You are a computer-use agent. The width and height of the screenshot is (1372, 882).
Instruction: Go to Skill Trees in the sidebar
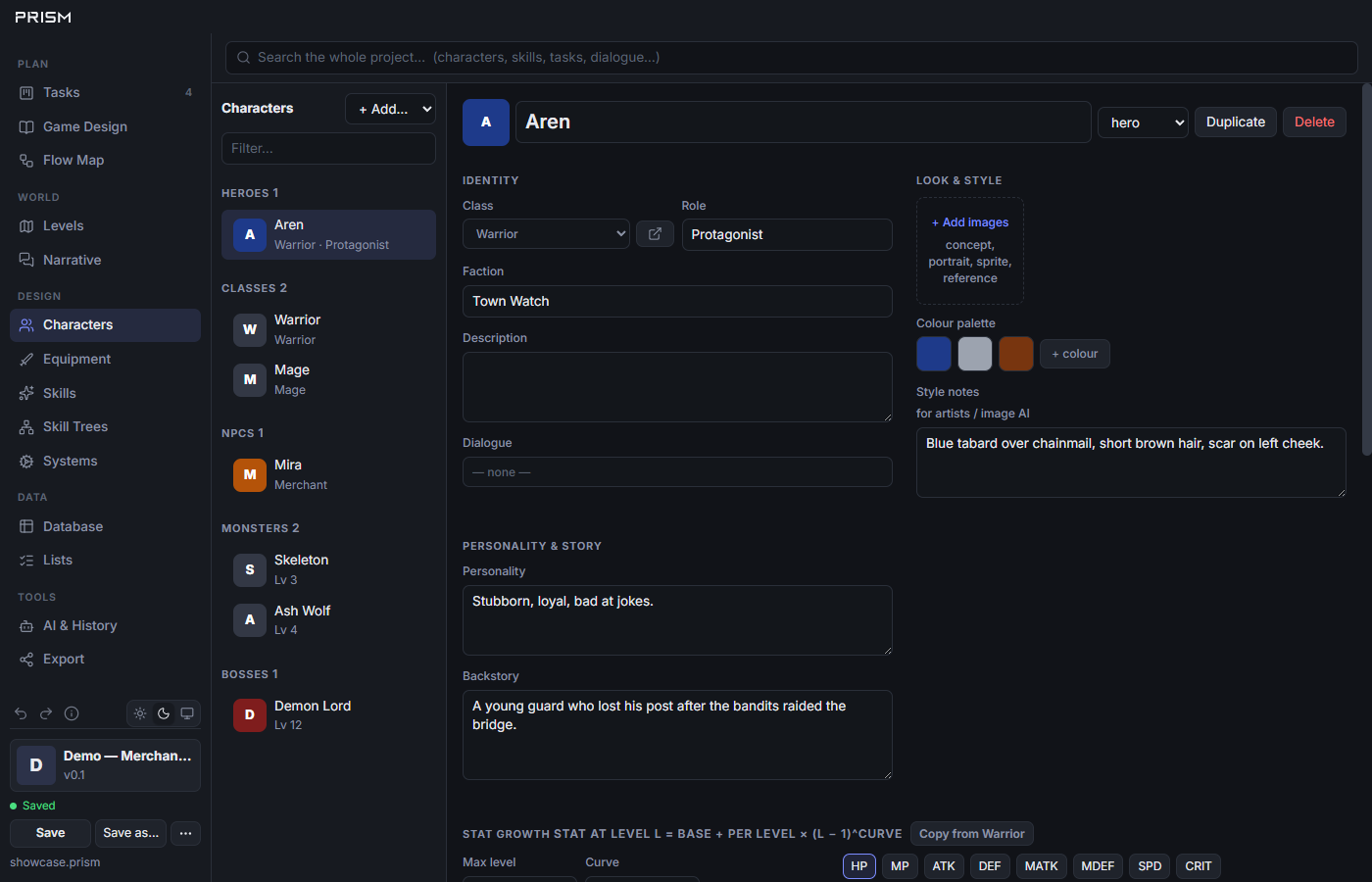105,427
